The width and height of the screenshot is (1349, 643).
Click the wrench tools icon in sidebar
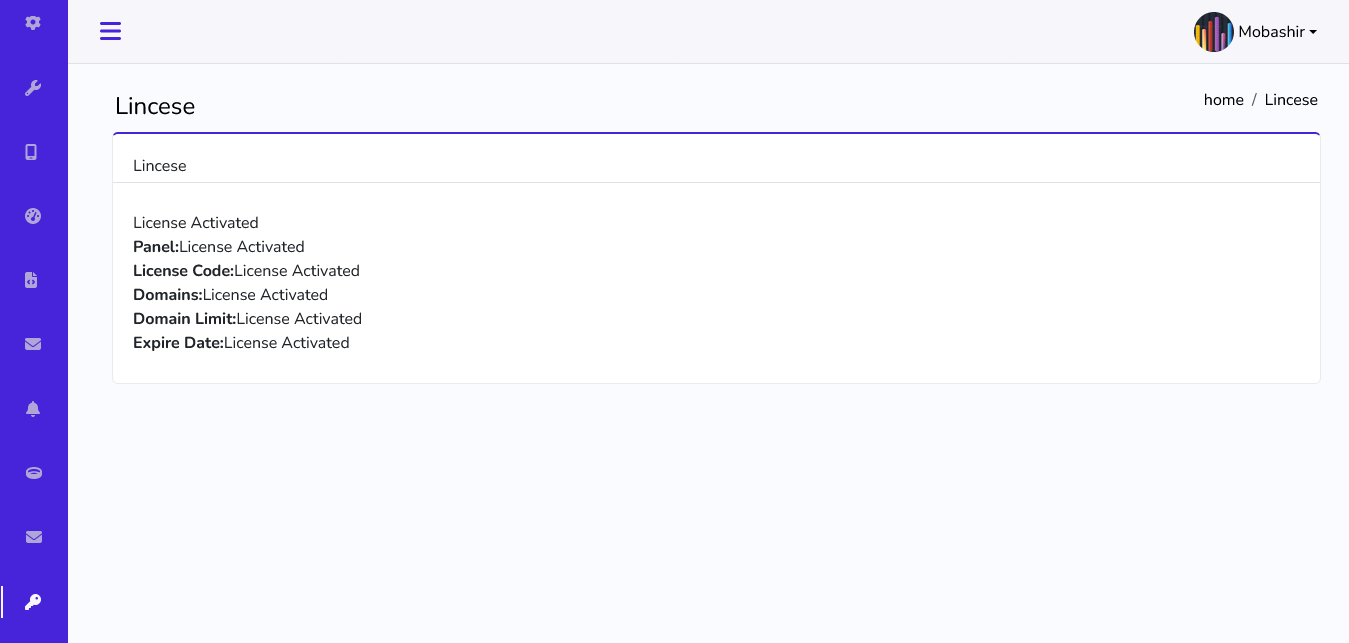point(33,88)
